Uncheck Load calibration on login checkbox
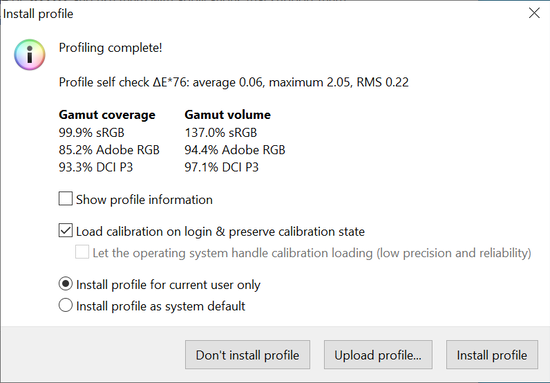This screenshot has width=550, height=383. tap(66, 230)
